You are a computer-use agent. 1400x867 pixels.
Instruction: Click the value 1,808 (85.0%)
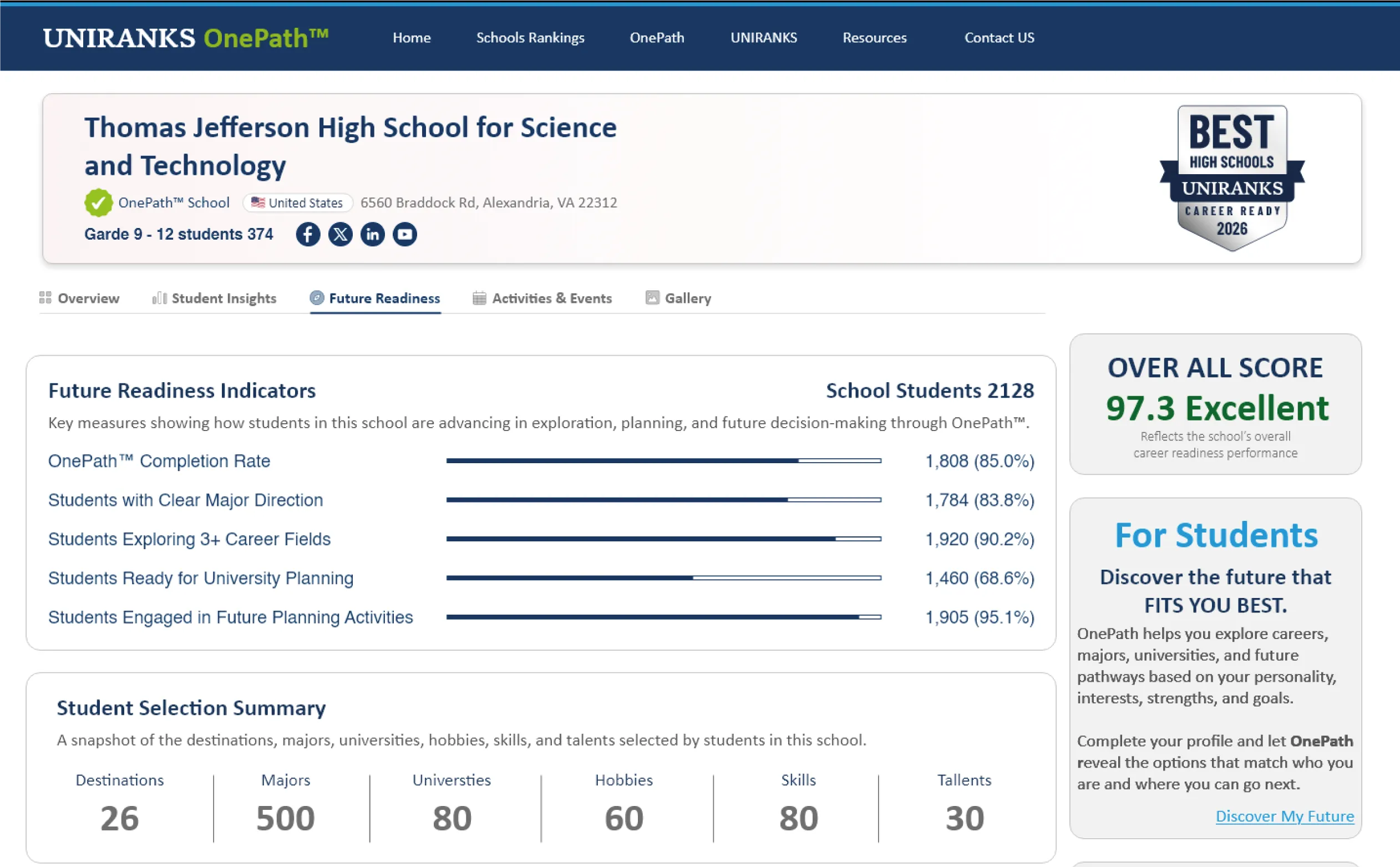point(980,461)
